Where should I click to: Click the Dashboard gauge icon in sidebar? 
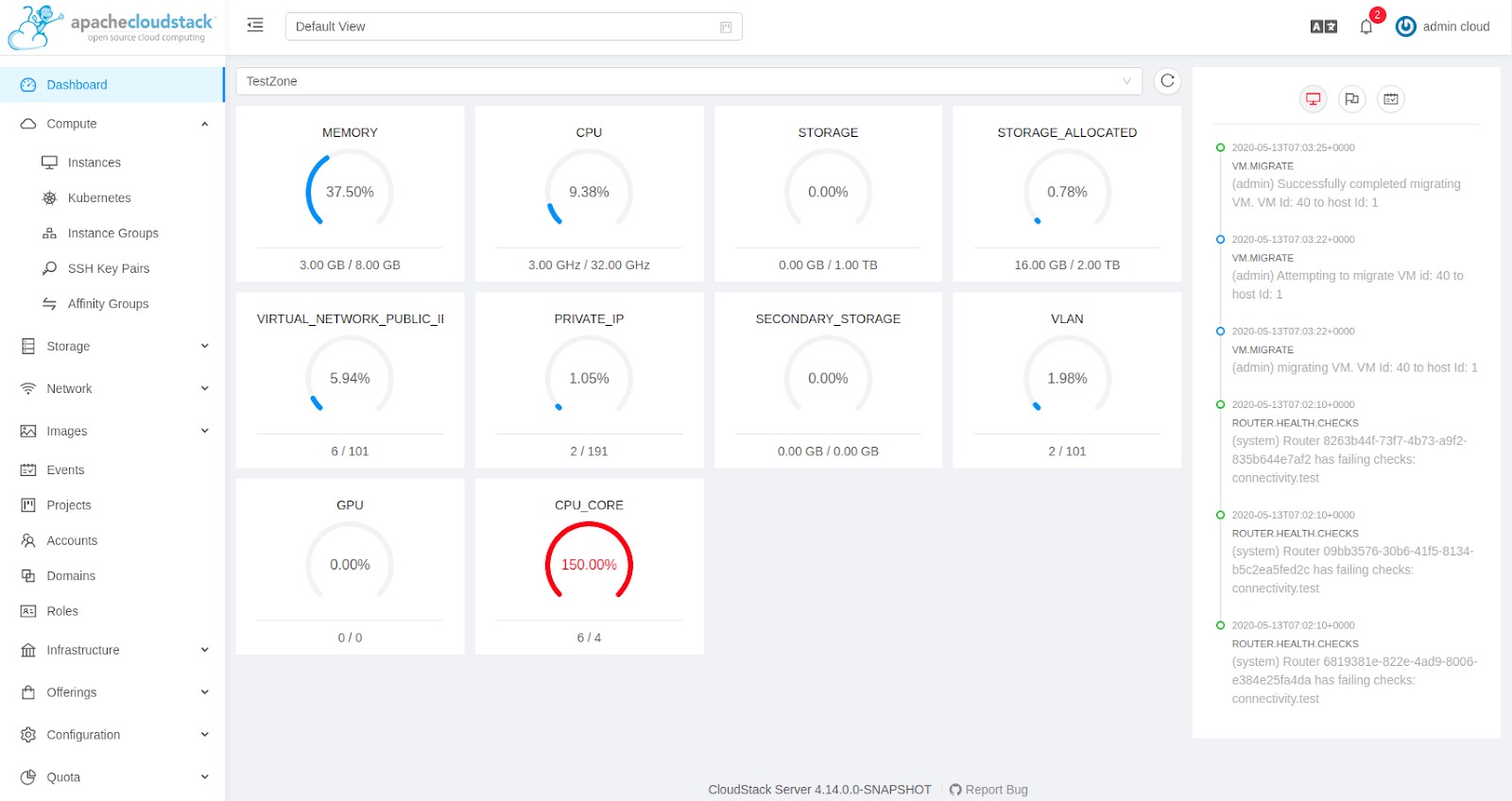(x=28, y=85)
